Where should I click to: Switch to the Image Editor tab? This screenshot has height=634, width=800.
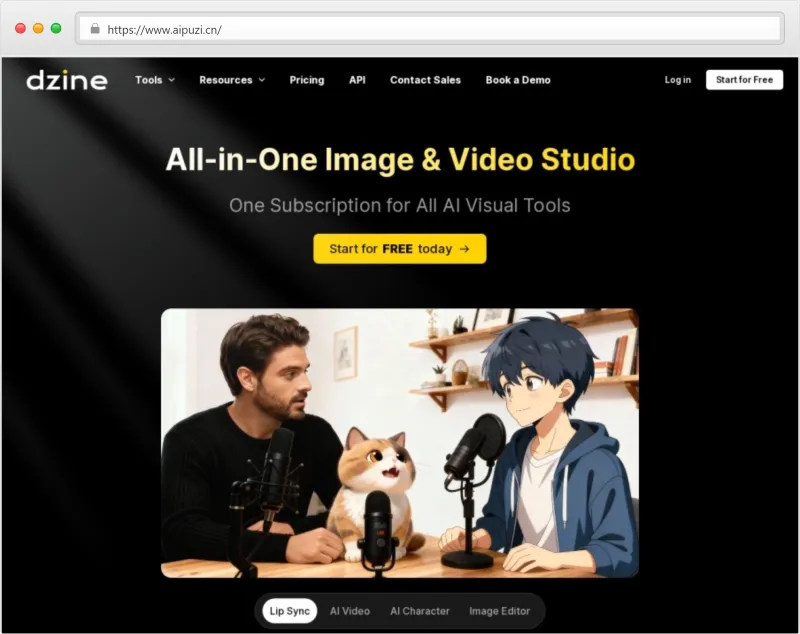coord(499,611)
